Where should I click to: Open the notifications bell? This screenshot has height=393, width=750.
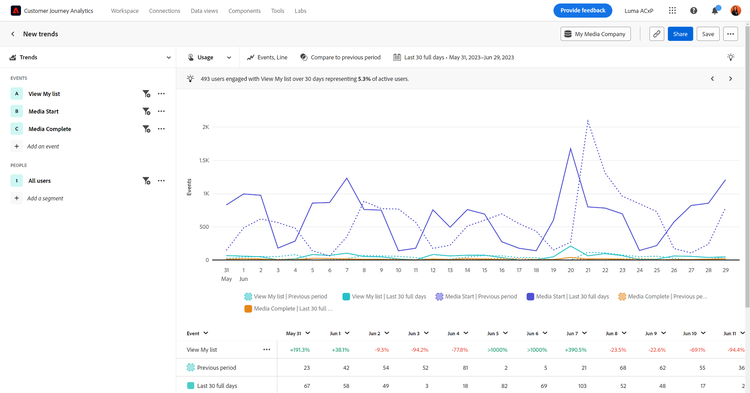[715, 11]
